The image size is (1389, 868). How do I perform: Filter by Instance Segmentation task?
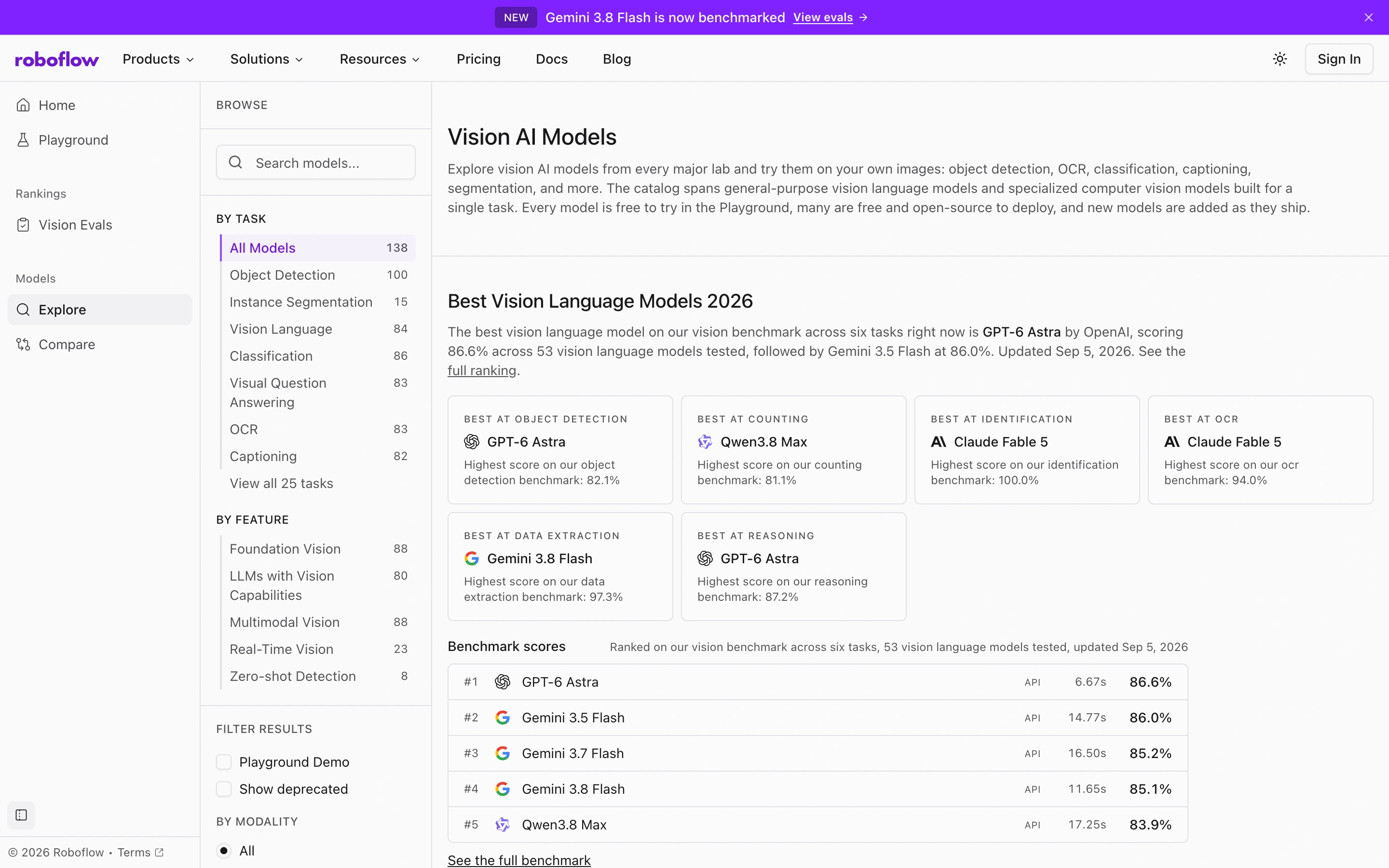click(x=318, y=302)
